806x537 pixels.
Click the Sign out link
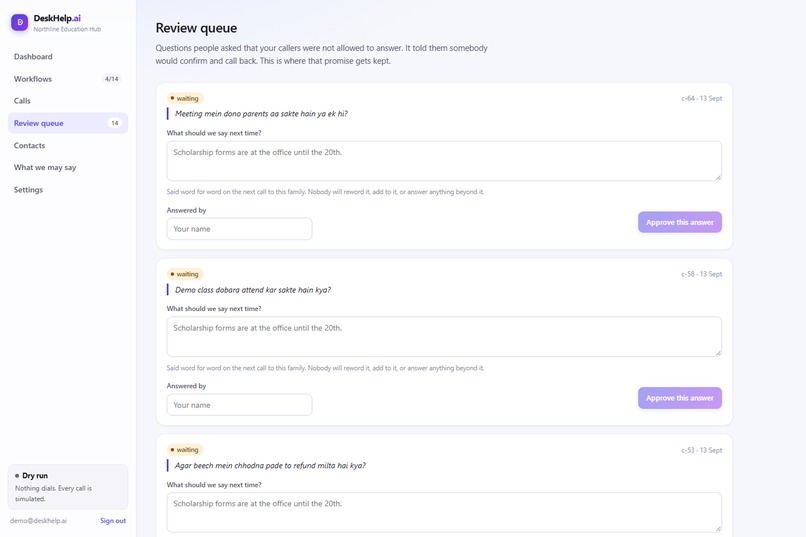coord(113,521)
